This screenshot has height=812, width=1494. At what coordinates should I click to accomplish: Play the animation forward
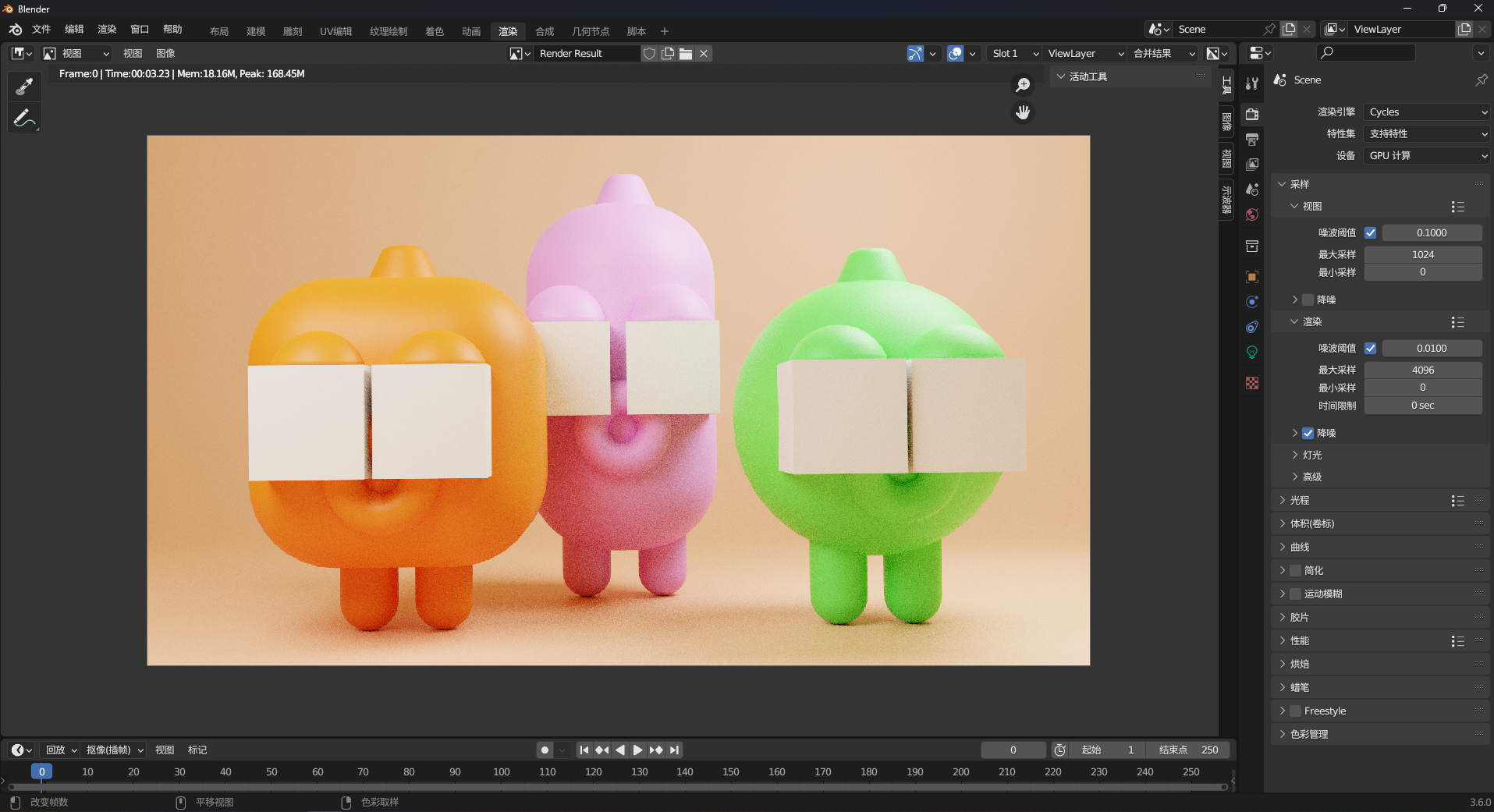click(x=637, y=750)
